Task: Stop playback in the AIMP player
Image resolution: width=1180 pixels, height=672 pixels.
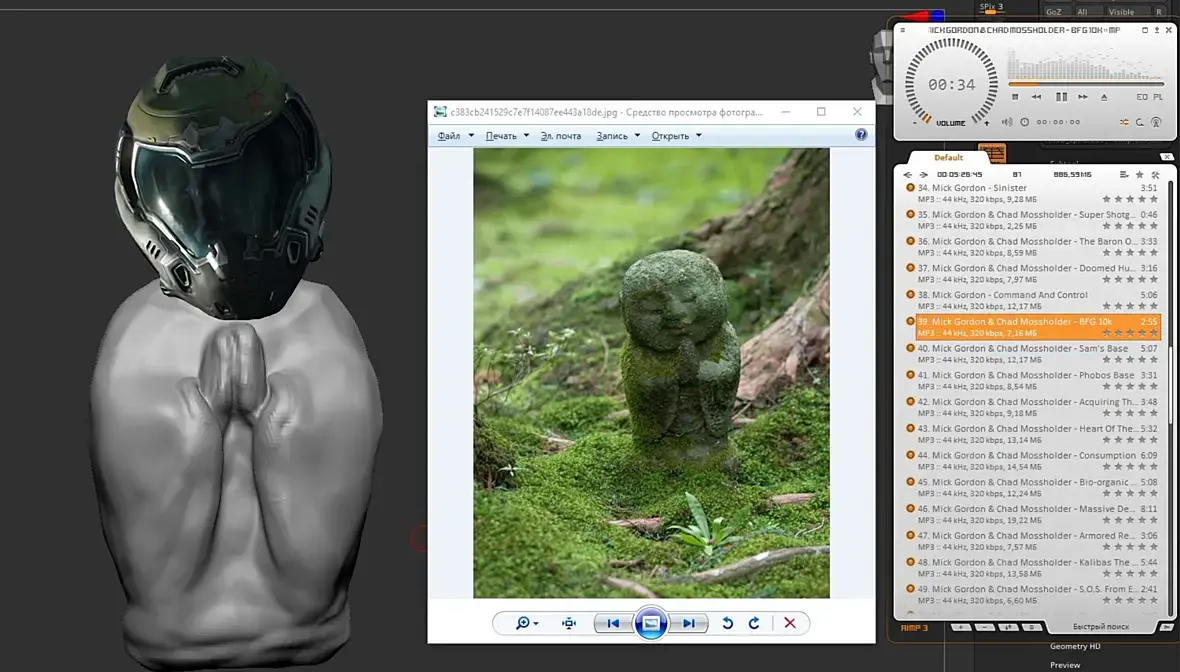Action: click(x=1015, y=97)
